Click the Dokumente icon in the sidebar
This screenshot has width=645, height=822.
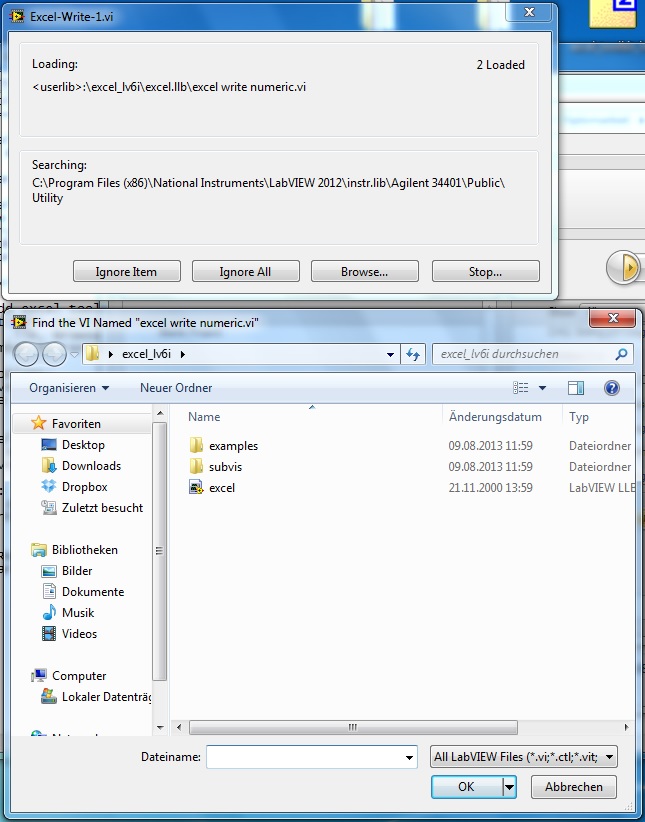coord(49,591)
